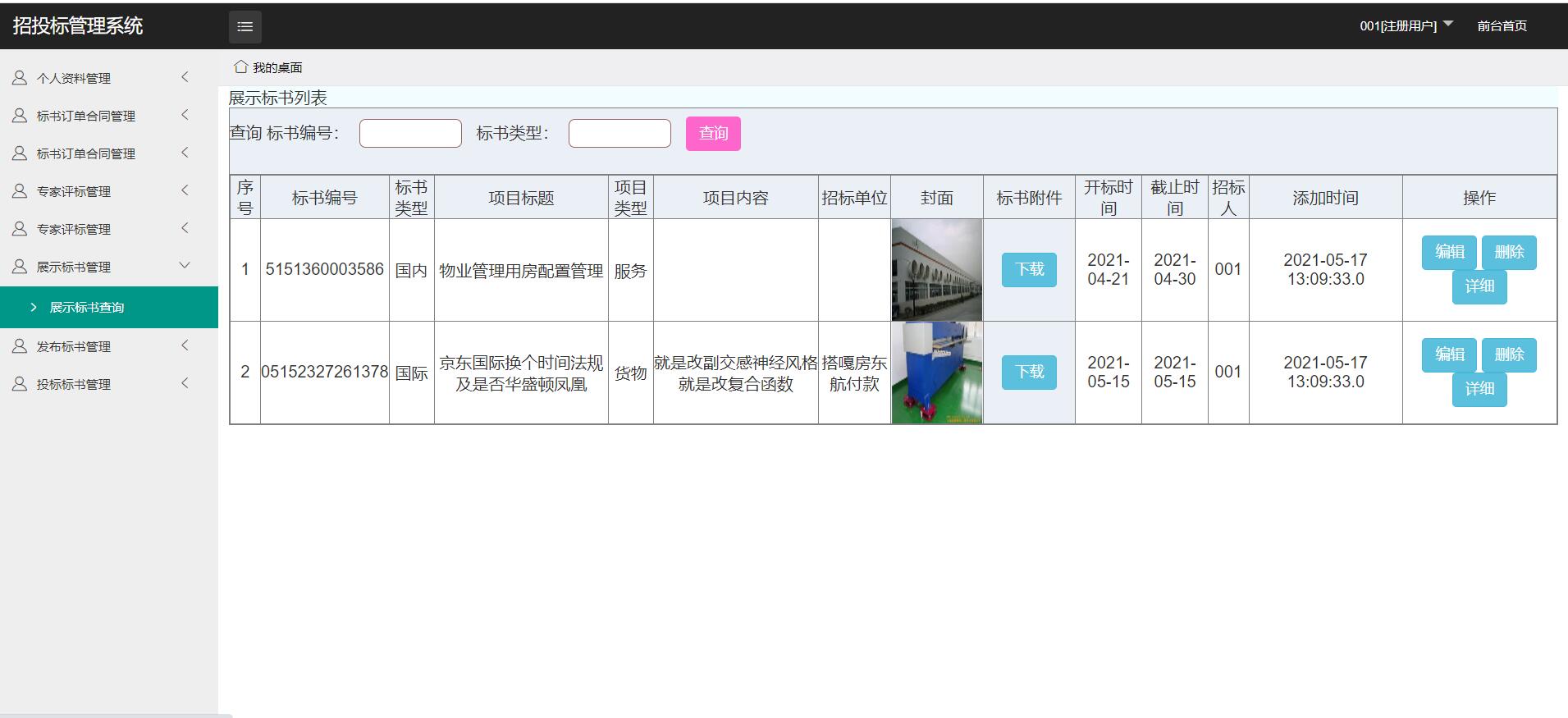Delete the 物业管理用房配置管理 bid row
1568x718 pixels.
(1509, 252)
